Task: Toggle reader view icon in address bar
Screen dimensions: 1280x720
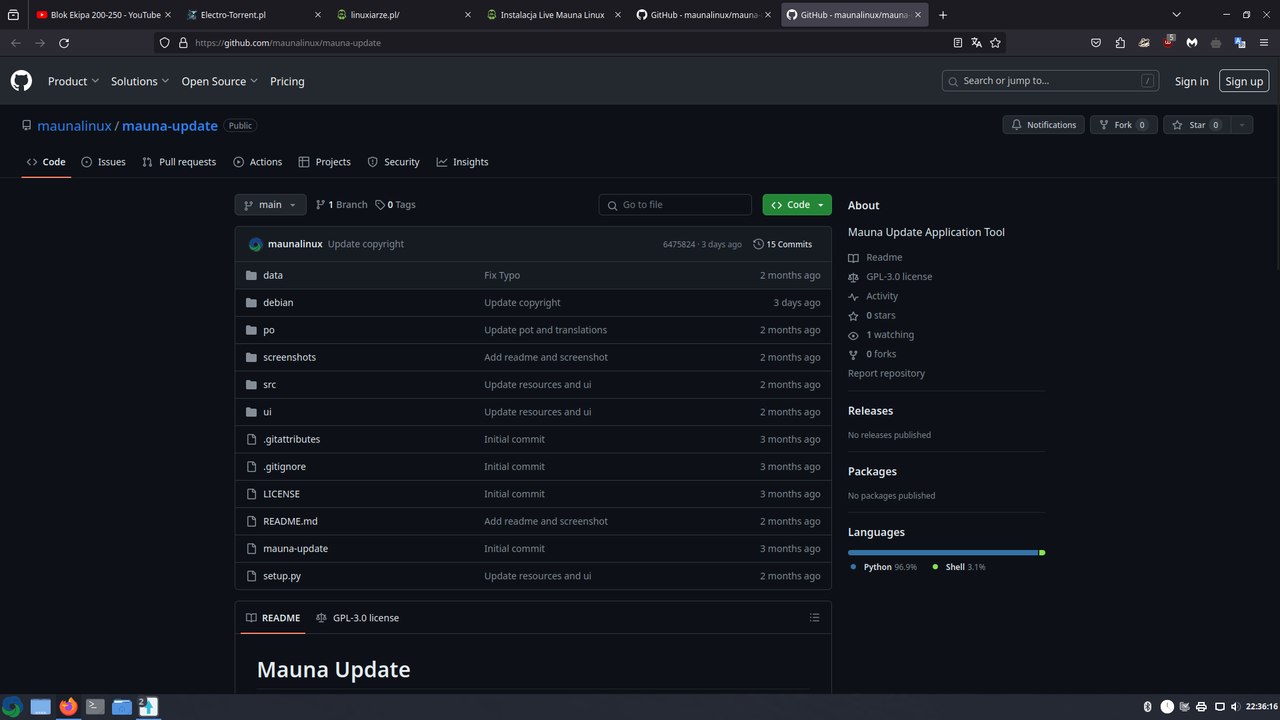Action: pos(958,43)
